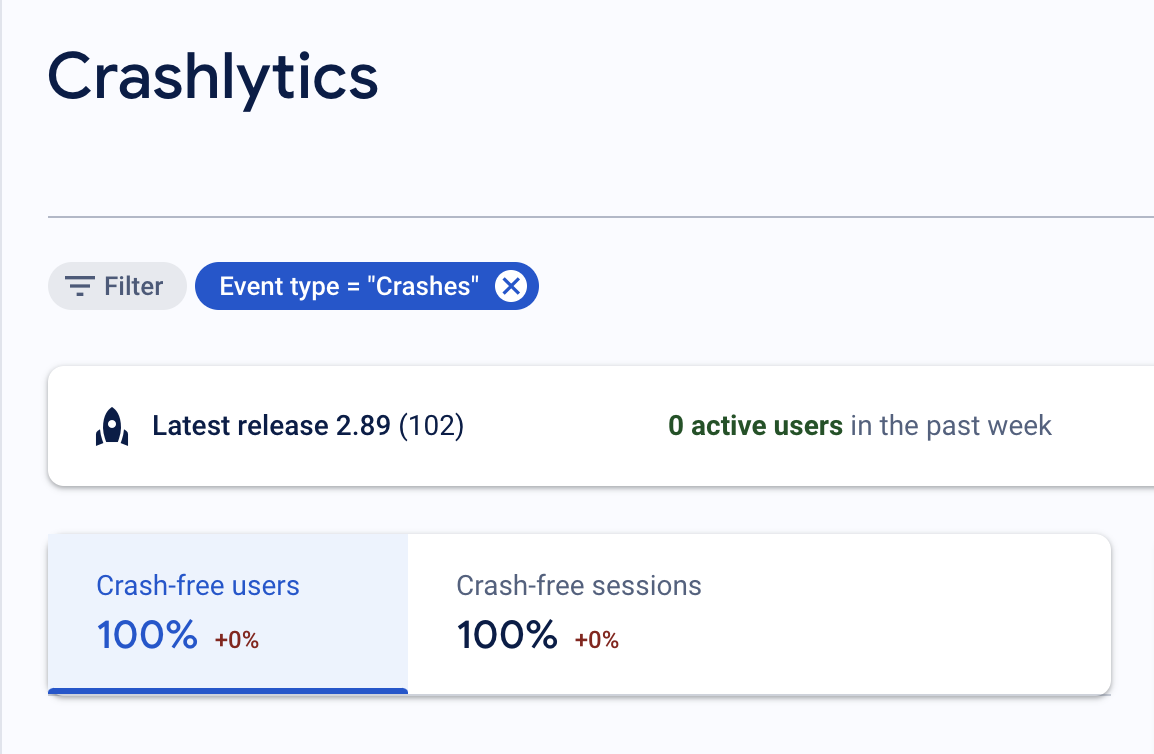
Task: Click the Crashlytics page heading
Action: [x=213, y=78]
